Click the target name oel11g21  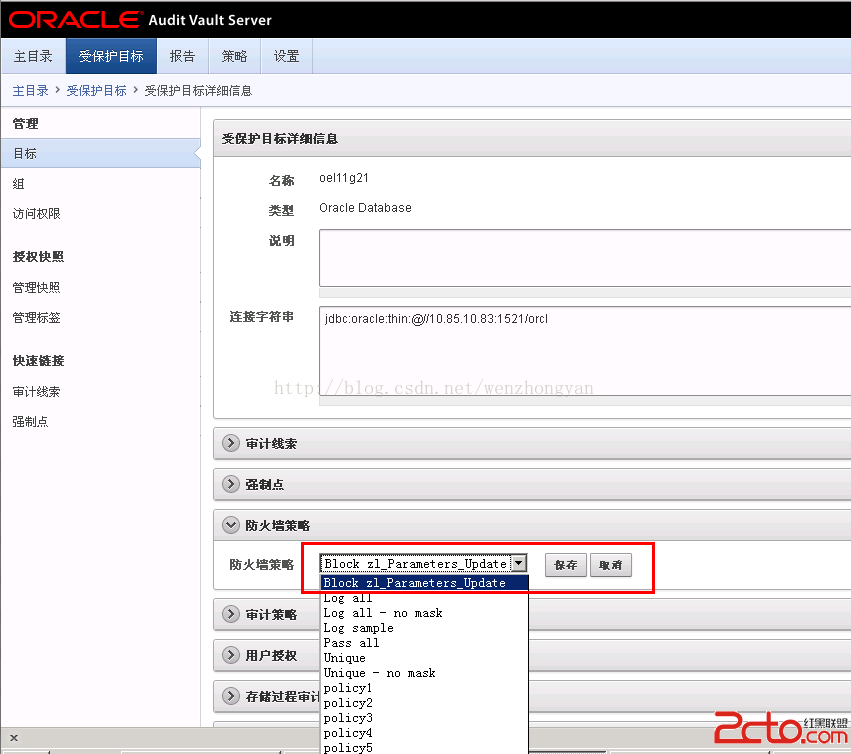coord(344,178)
